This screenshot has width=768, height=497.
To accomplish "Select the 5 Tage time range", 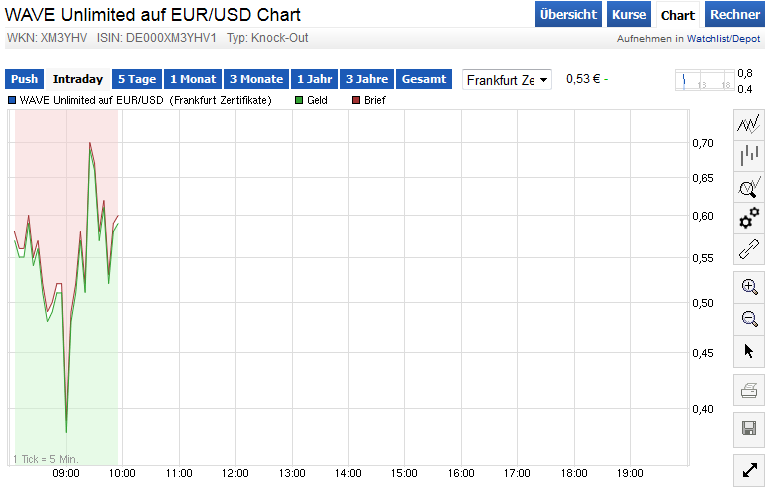I will click(x=136, y=79).
